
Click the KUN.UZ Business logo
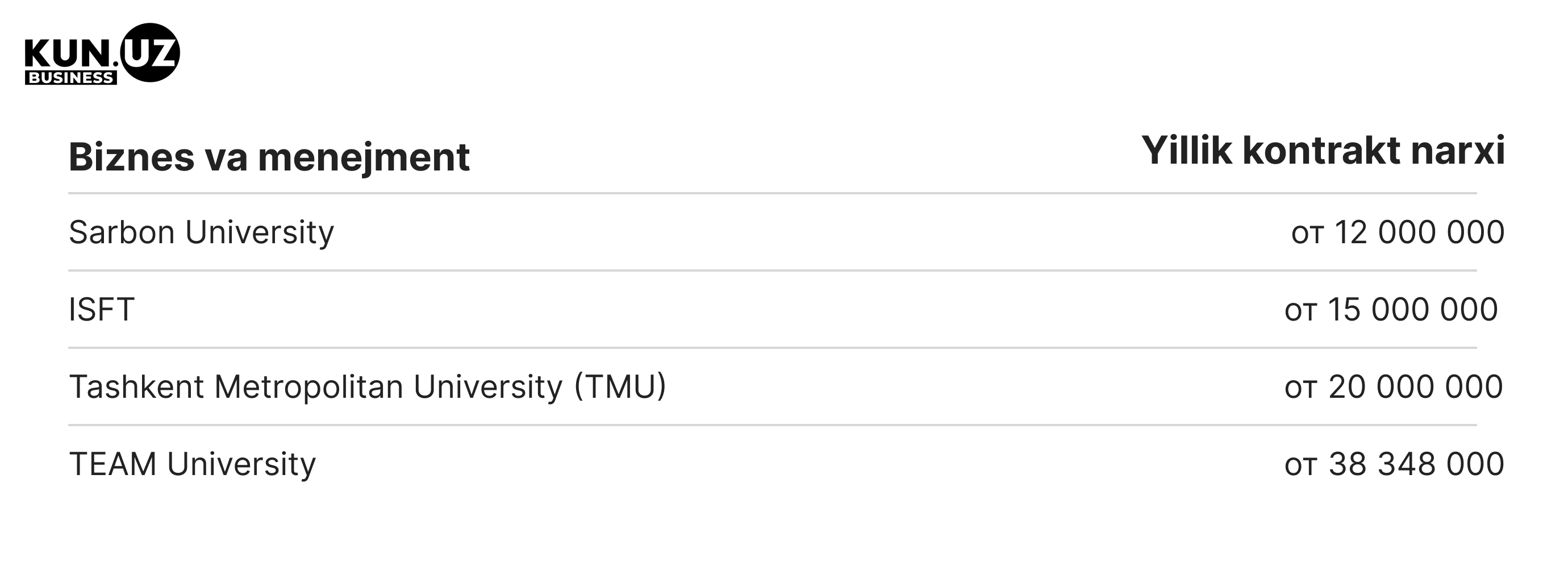(x=102, y=53)
